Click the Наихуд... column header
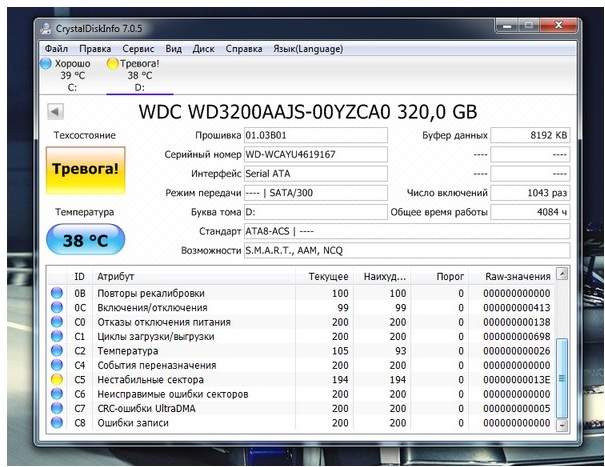The width and height of the screenshot is (605, 467). pos(382,276)
